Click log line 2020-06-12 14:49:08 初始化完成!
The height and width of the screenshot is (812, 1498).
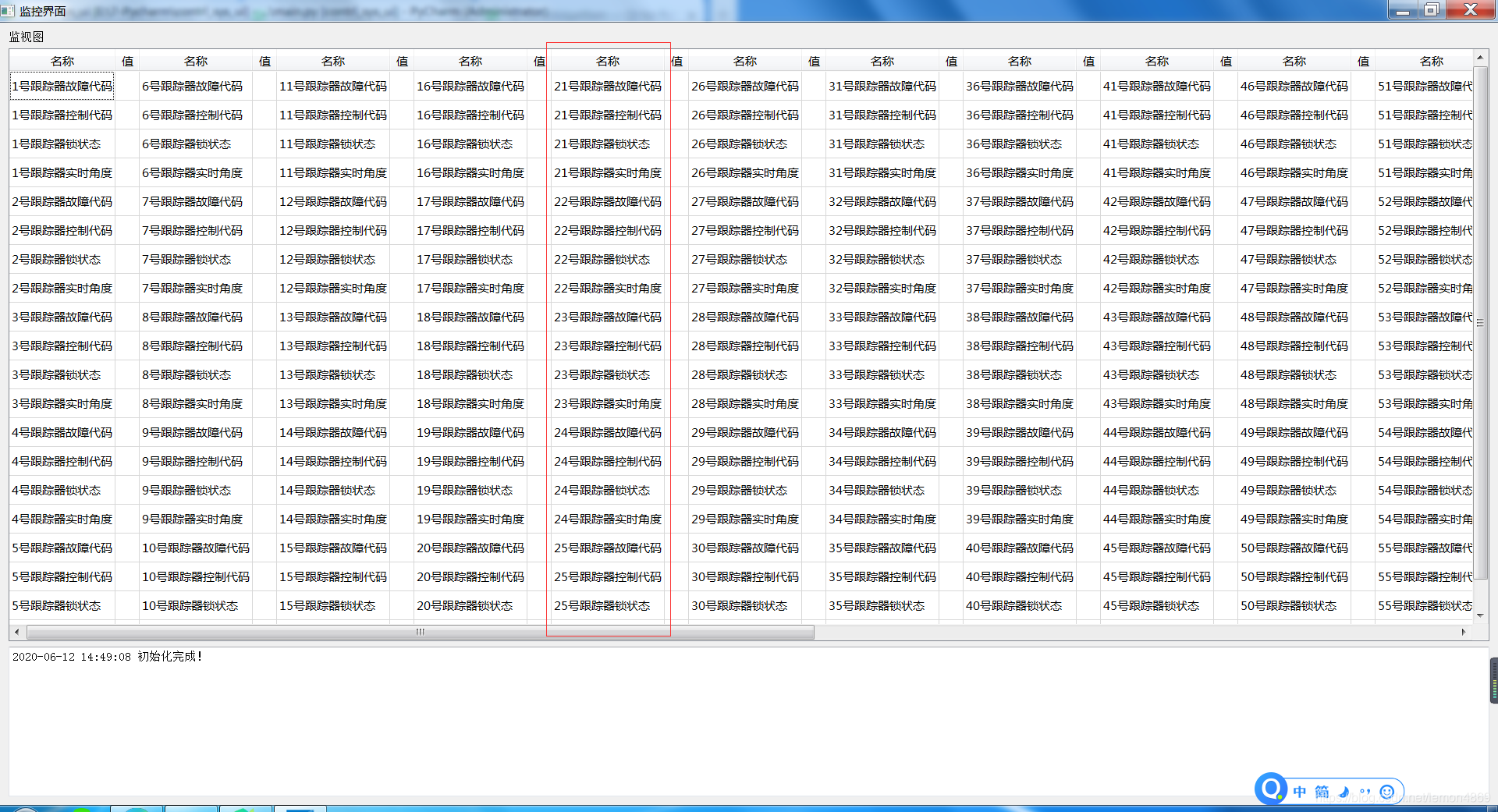[107, 657]
